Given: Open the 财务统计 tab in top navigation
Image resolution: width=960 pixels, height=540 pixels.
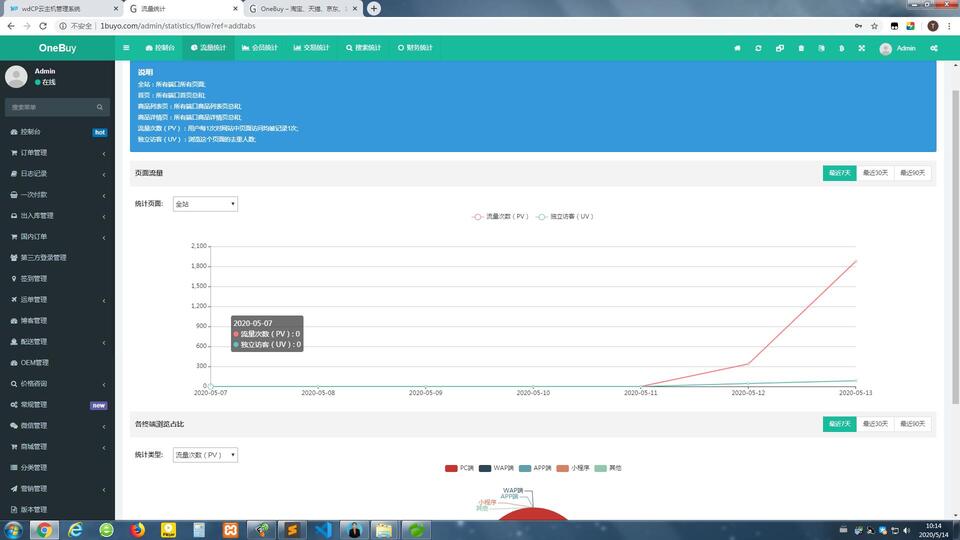Looking at the screenshot, I should [415, 48].
